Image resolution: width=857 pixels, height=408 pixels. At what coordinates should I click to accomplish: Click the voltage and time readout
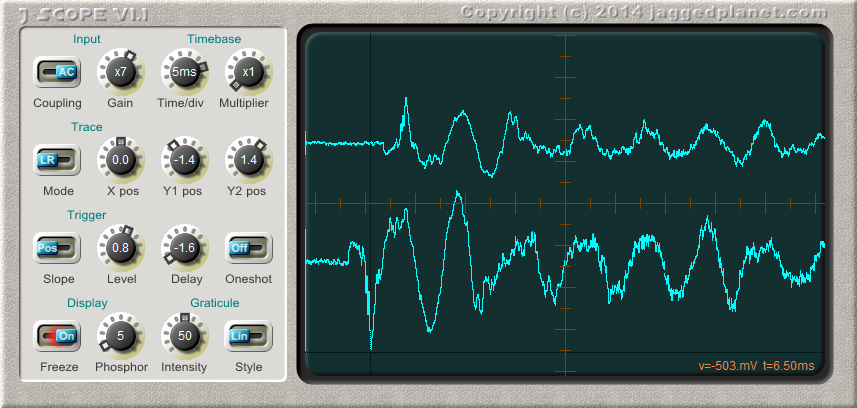pos(756,366)
